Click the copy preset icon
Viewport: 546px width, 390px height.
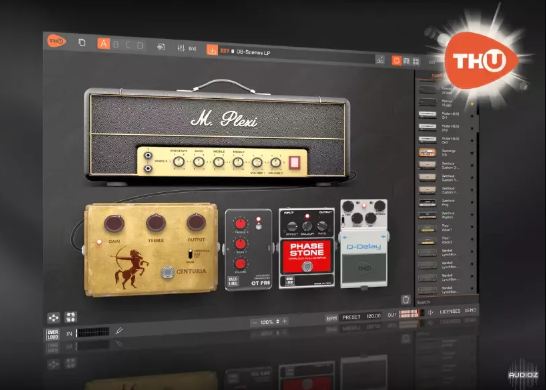point(82,42)
